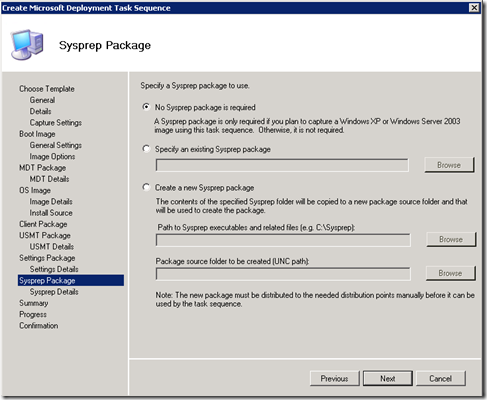Click the existing Sysprep package text field

tap(282, 165)
